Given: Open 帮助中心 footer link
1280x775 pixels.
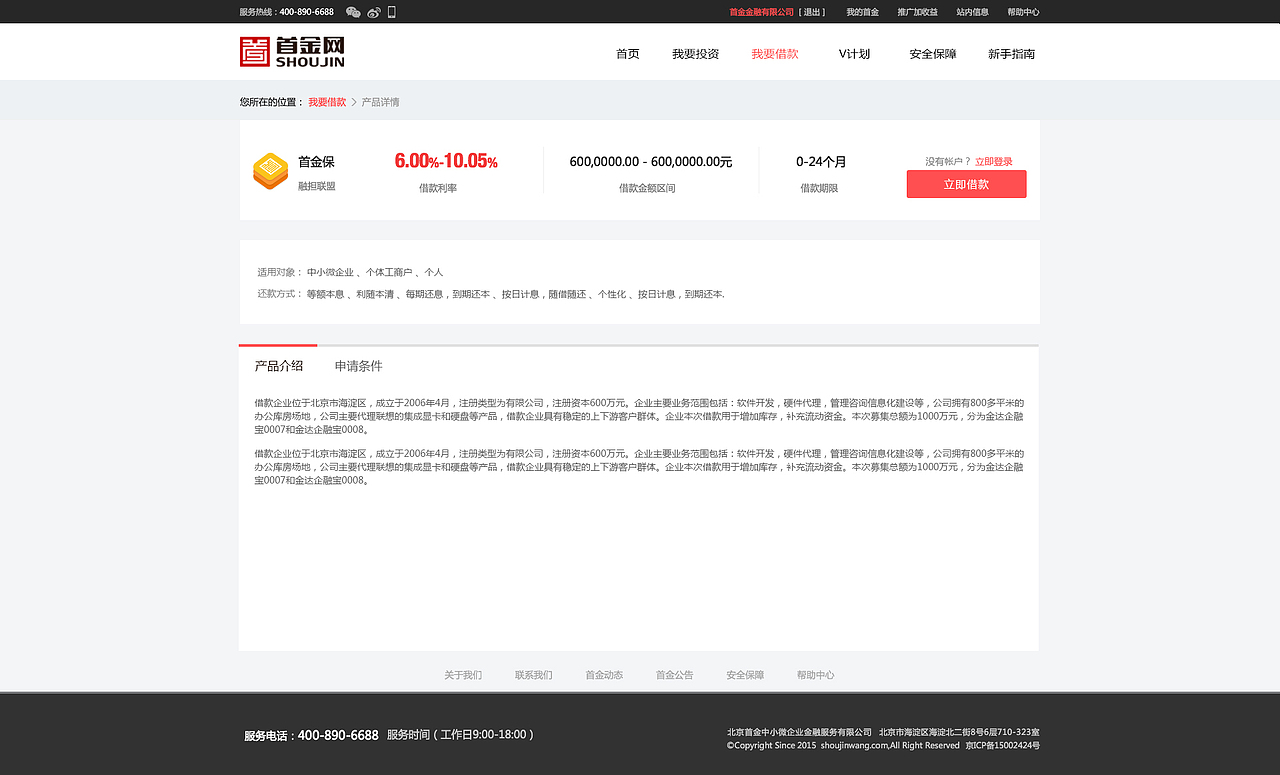Looking at the screenshot, I should (815, 675).
